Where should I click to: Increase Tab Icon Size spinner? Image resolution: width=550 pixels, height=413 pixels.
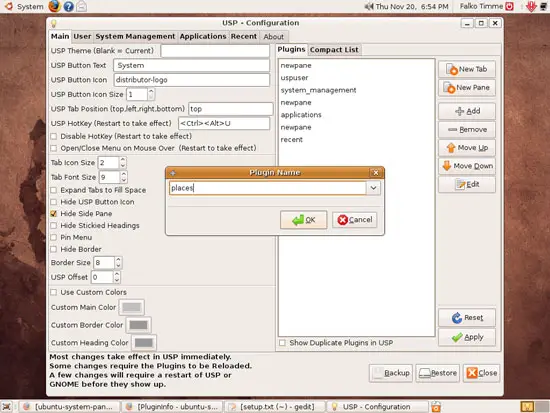[x=123, y=159]
